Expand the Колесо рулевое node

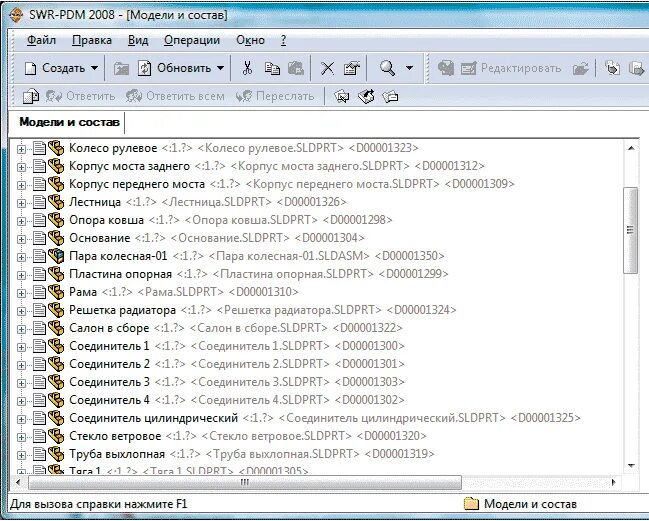pyautogui.click(x=22, y=149)
